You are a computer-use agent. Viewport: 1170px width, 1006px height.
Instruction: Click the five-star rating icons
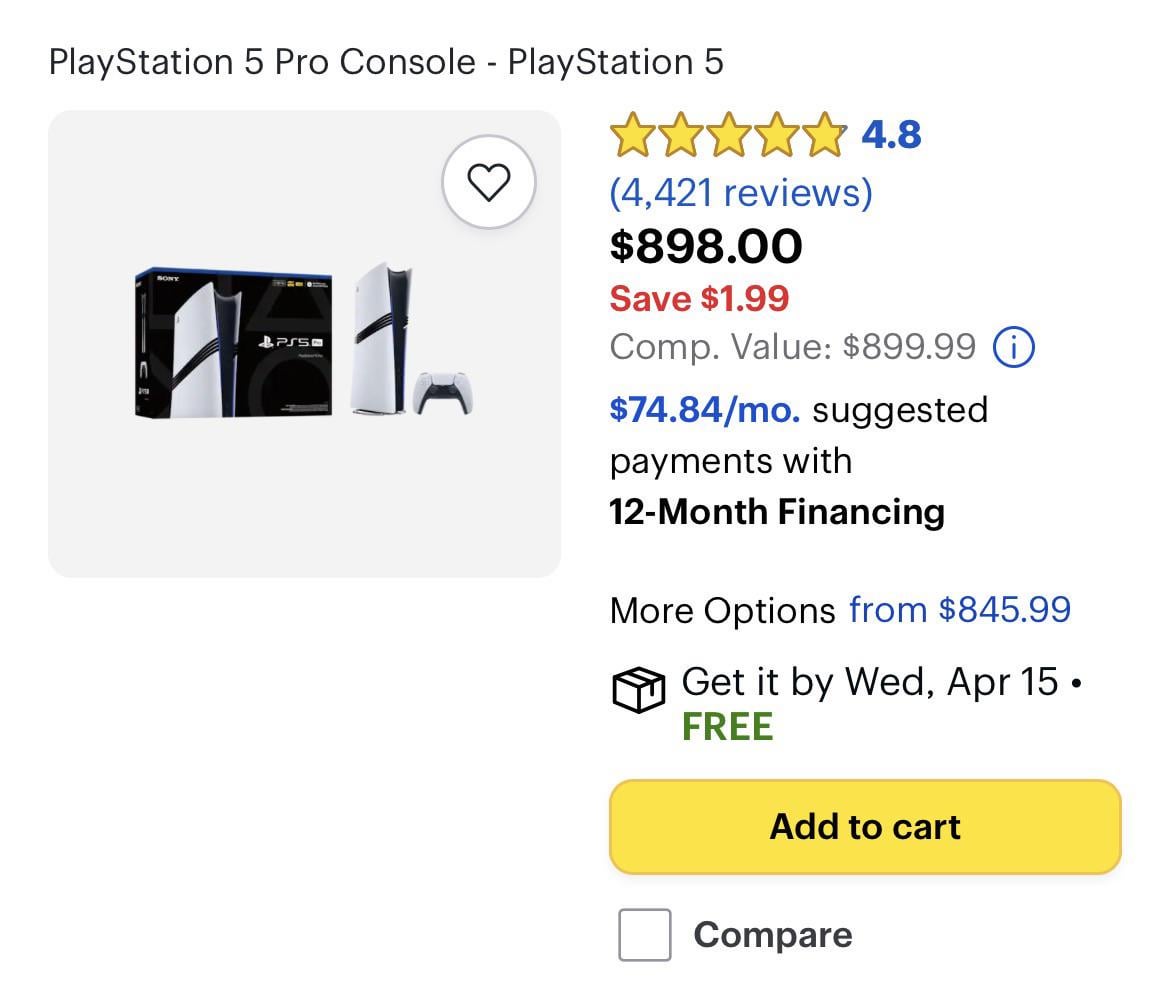click(x=727, y=135)
